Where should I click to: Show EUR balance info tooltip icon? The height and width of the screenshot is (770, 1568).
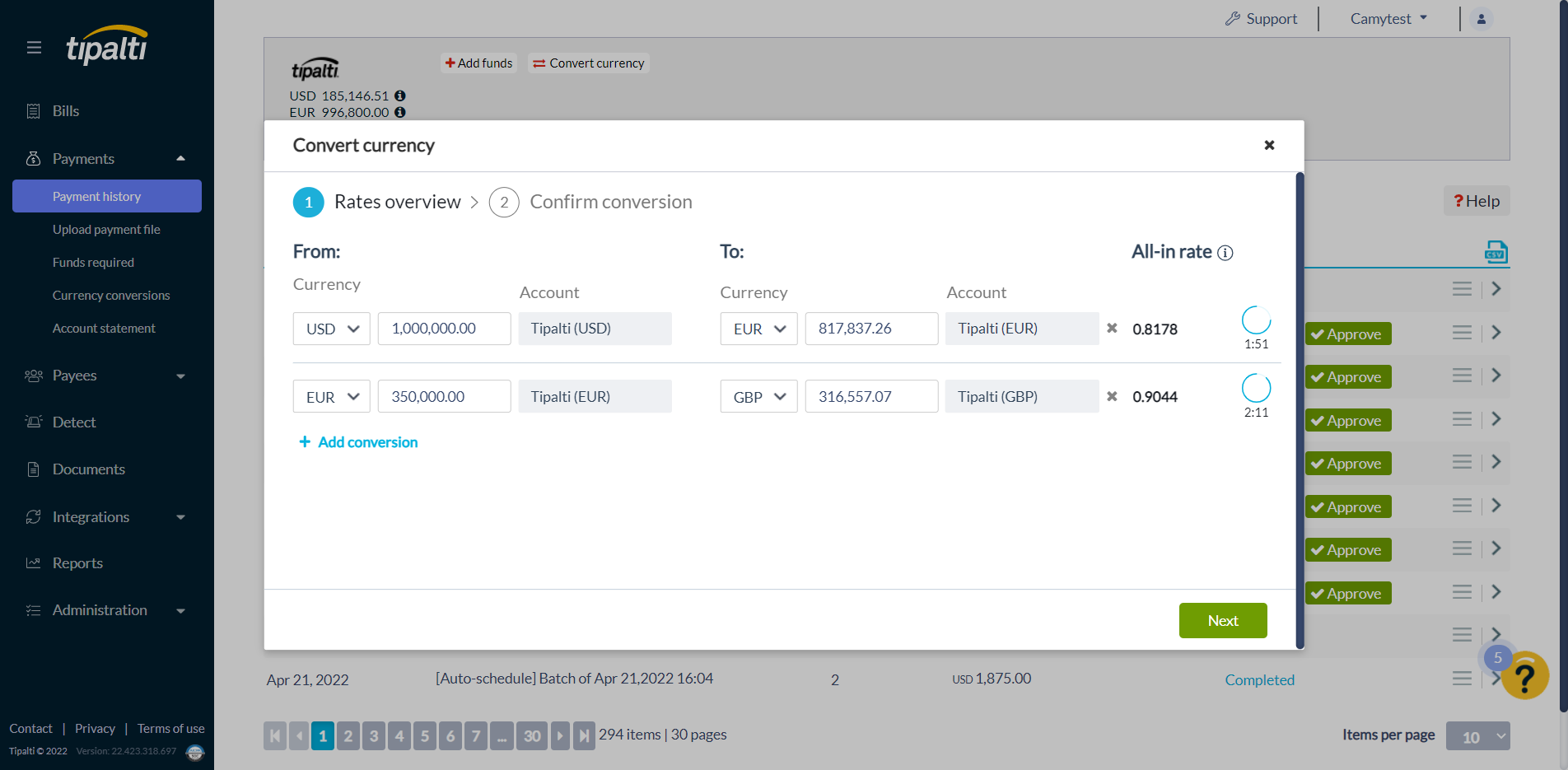(400, 112)
